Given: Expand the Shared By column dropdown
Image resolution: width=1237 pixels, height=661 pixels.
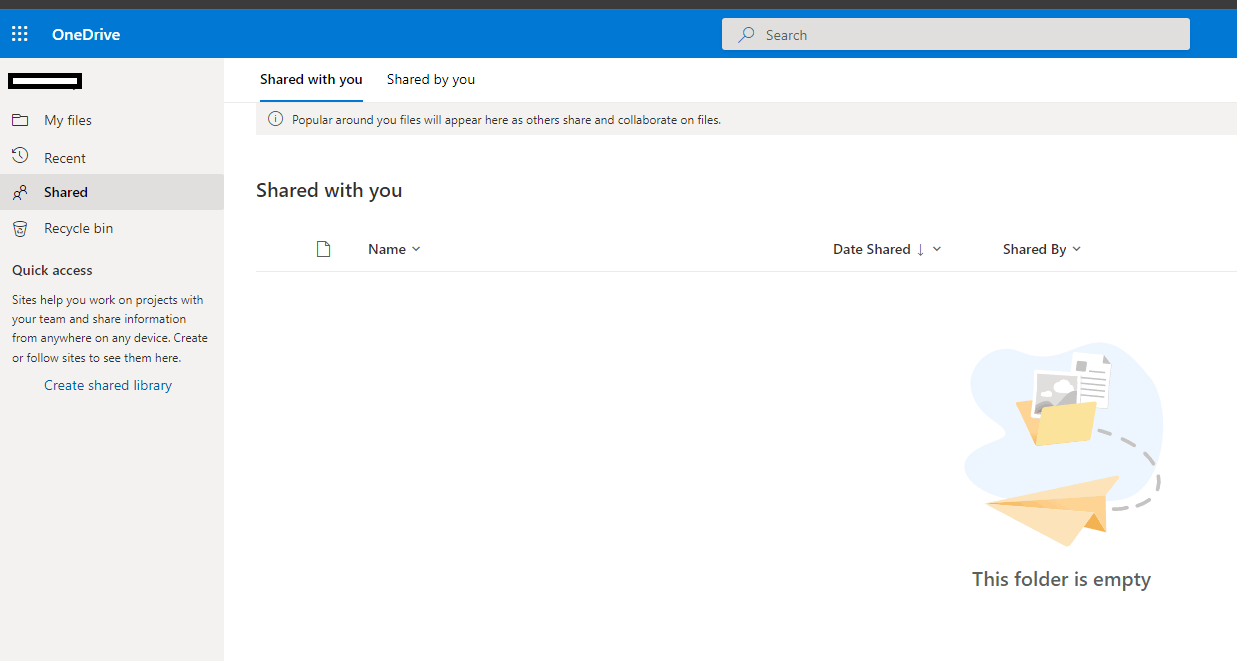Looking at the screenshot, I should [x=1076, y=249].
